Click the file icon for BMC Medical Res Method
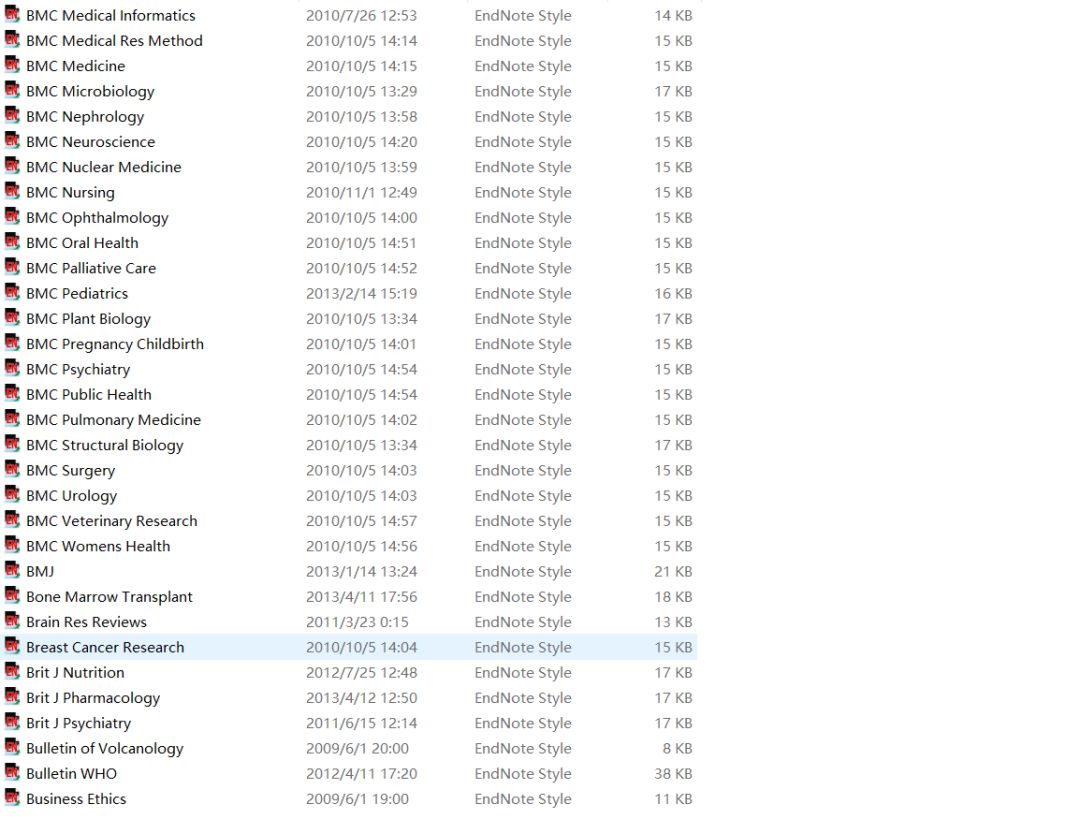 pyautogui.click(x=12, y=39)
